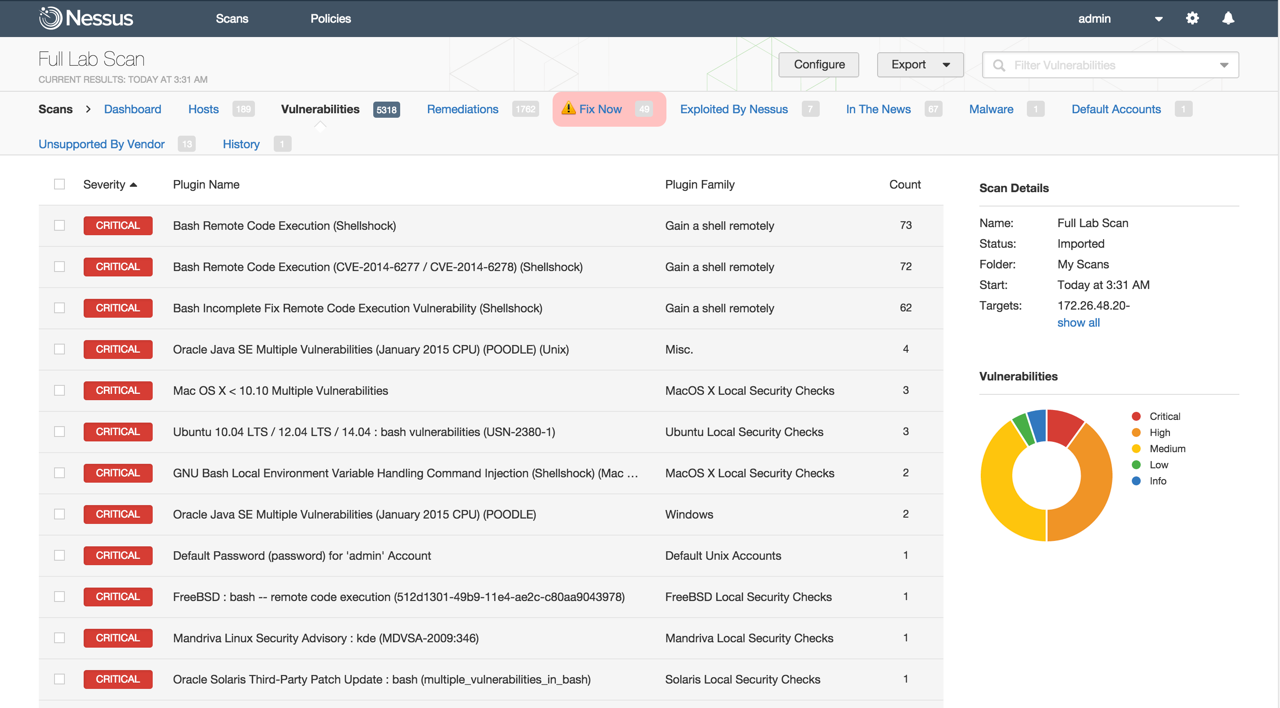Select the Vulnerabilities tab
The height and width of the screenshot is (708, 1280).
point(320,109)
